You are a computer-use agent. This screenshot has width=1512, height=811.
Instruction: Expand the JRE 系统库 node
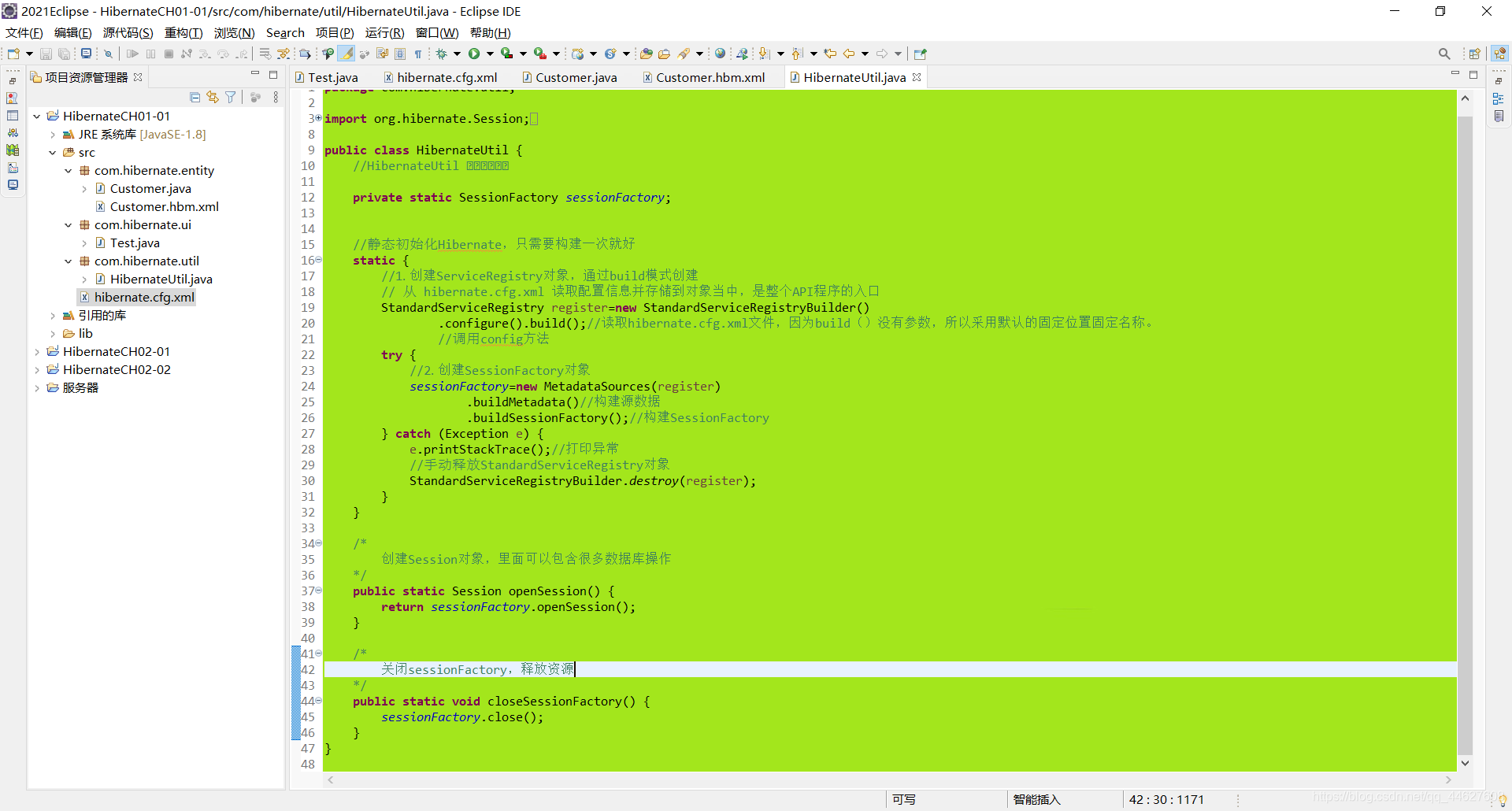pyautogui.click(x=53, y=135)
